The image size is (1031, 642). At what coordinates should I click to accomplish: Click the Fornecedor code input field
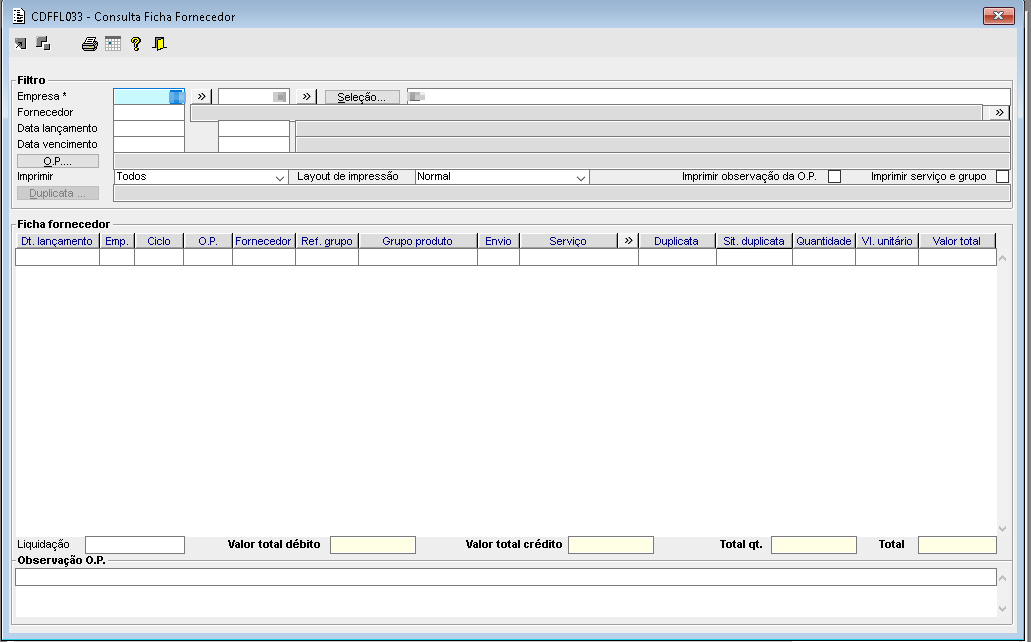tap(149, 112)
